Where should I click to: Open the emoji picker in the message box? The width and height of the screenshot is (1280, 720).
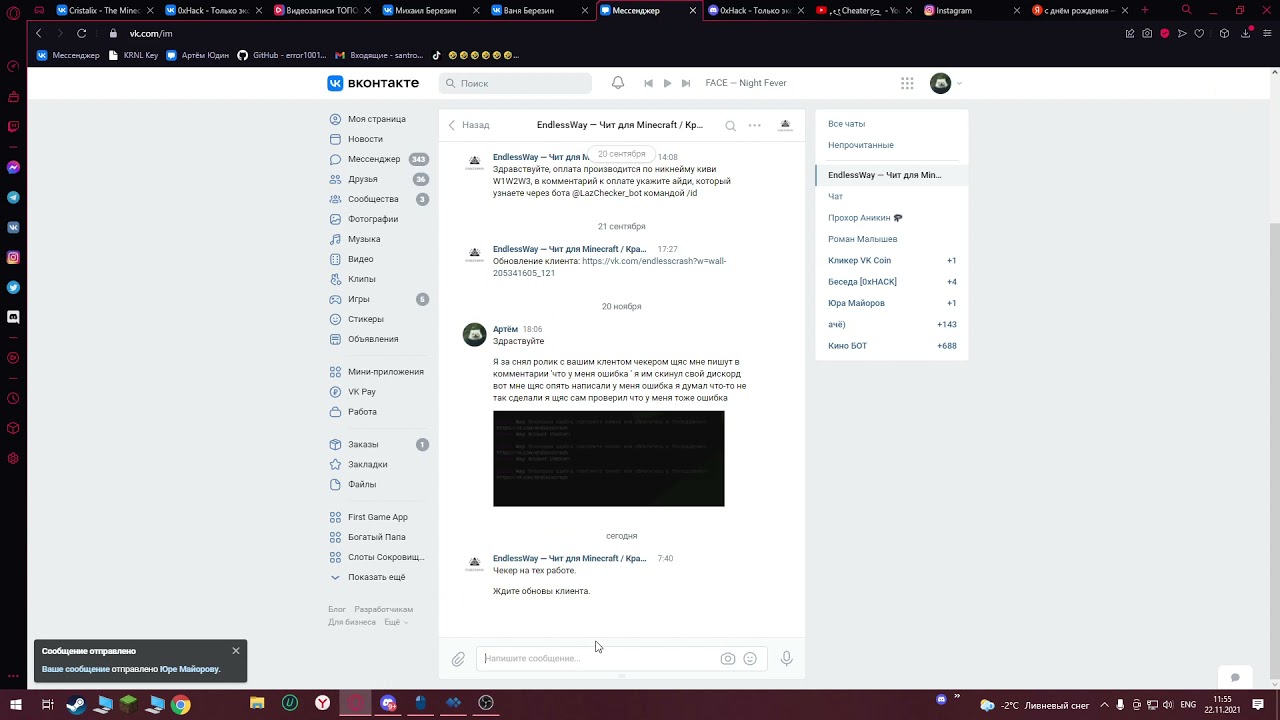750,659
